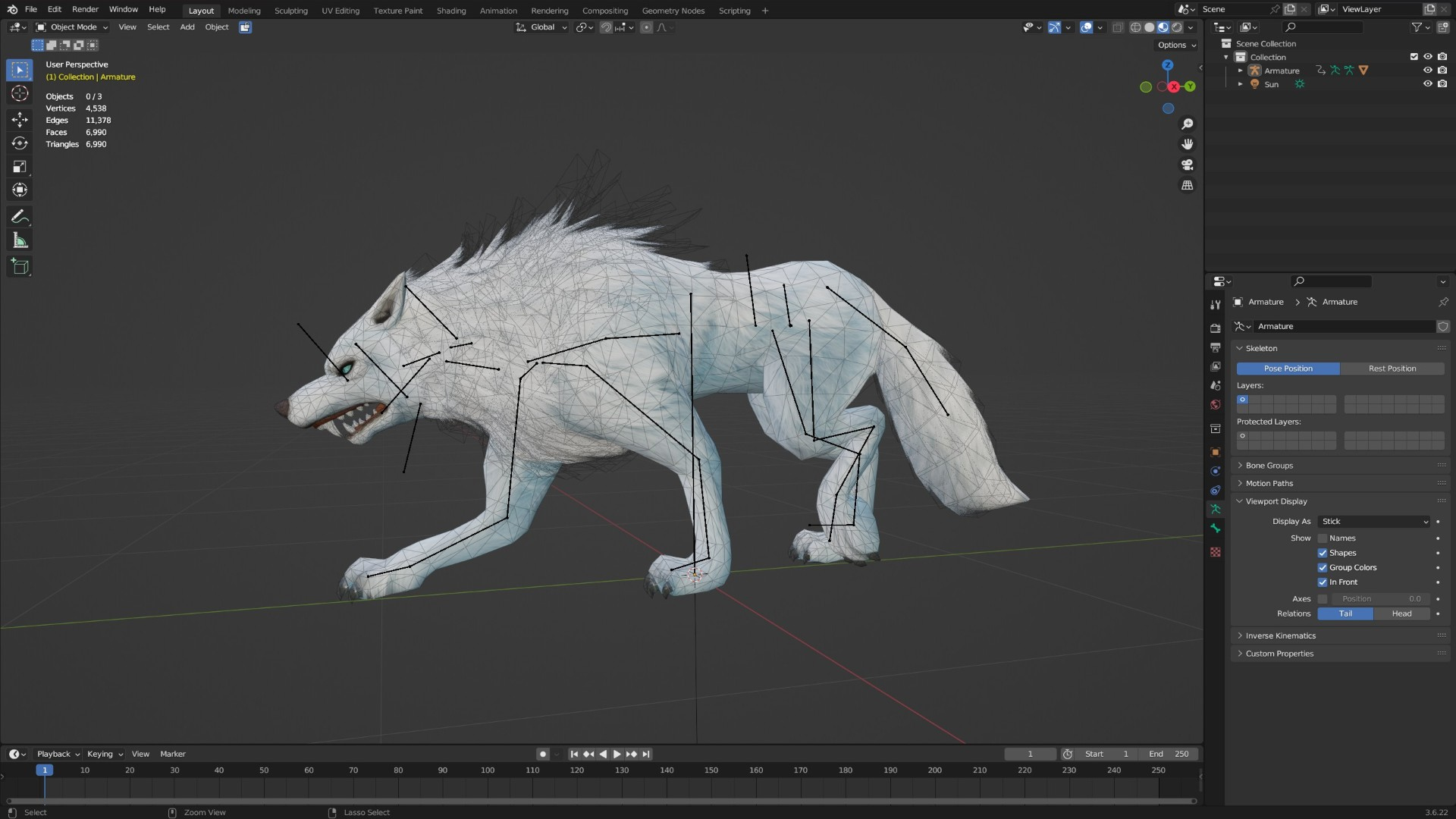The width and height of the screenshot is (1456, 819).
Task: Hide the Armature in viewport
Action: [x=1427, y=71]
